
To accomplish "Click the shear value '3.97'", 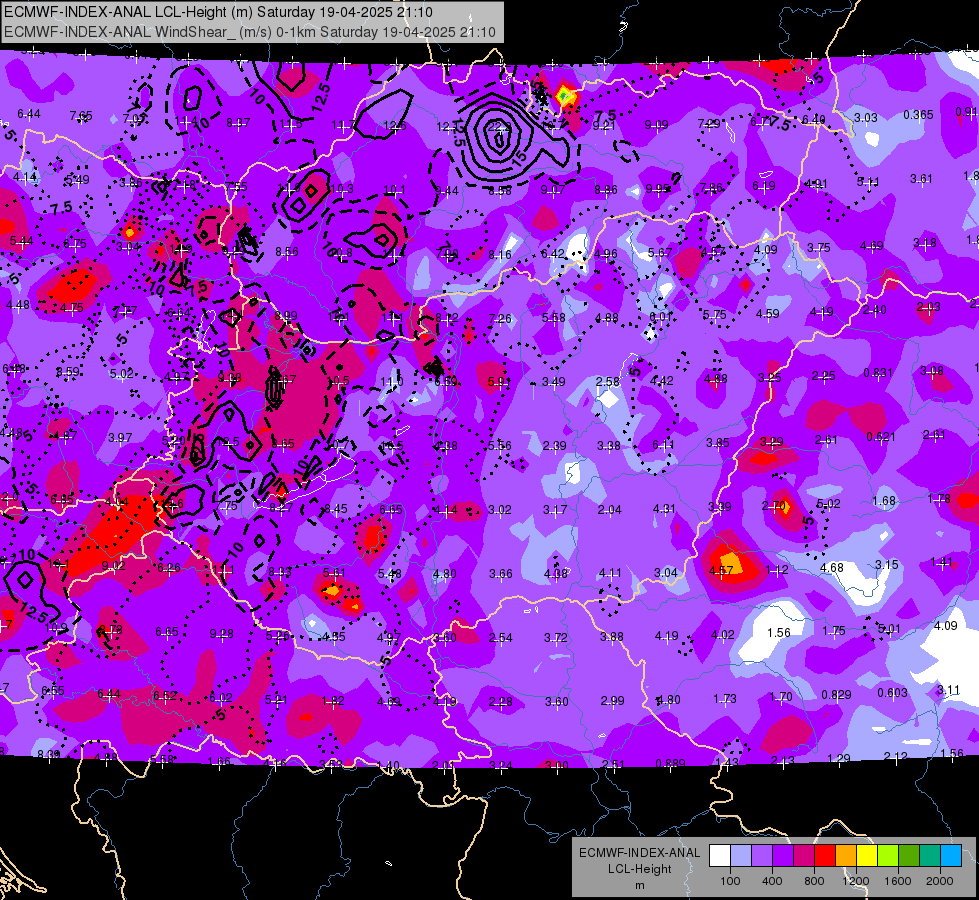I will click(x=120, y=437).
